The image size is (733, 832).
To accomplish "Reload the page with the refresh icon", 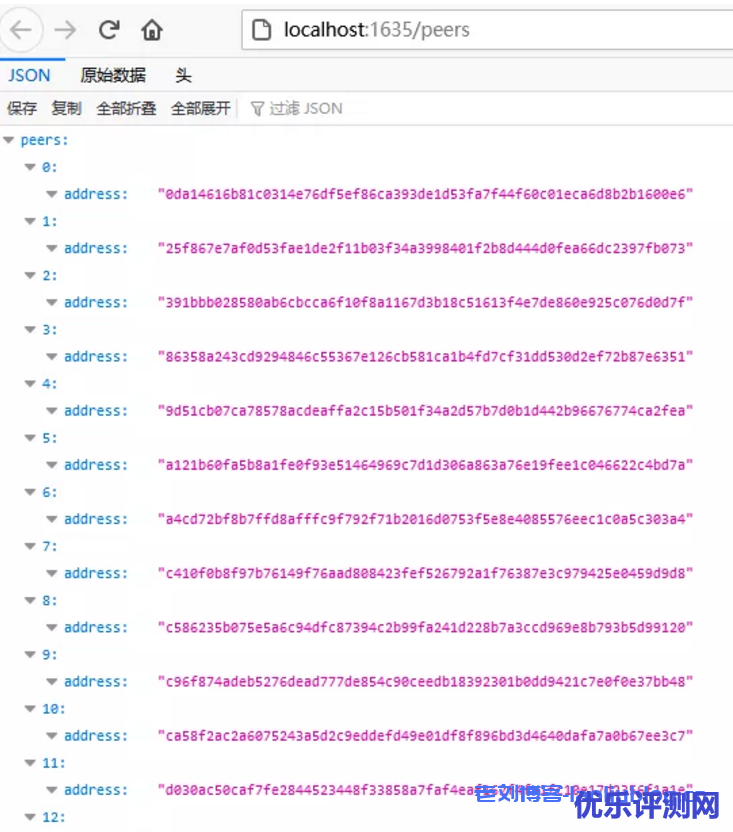I will [109, 30].
